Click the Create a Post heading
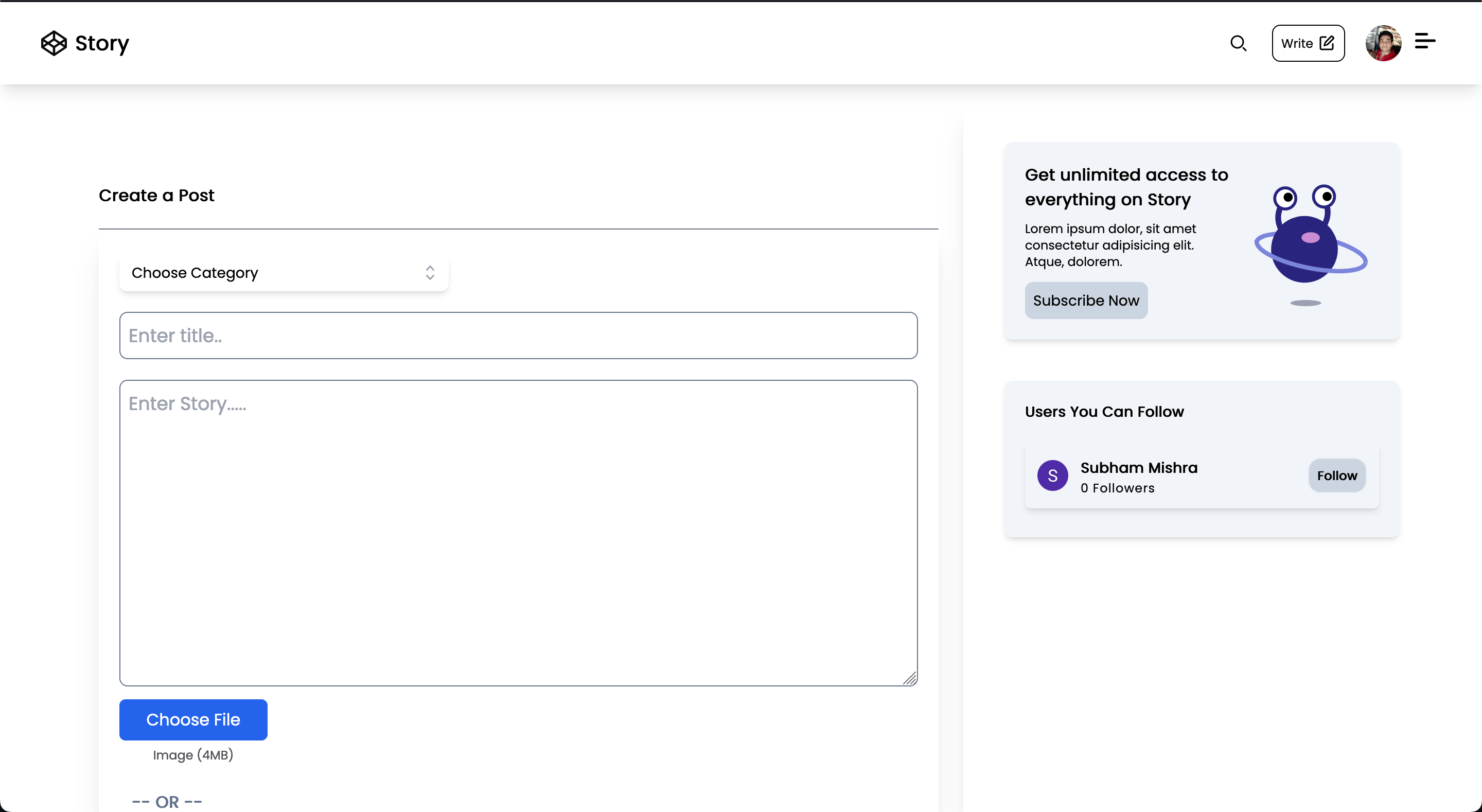 pyautogui.click(x=156, y=196)
